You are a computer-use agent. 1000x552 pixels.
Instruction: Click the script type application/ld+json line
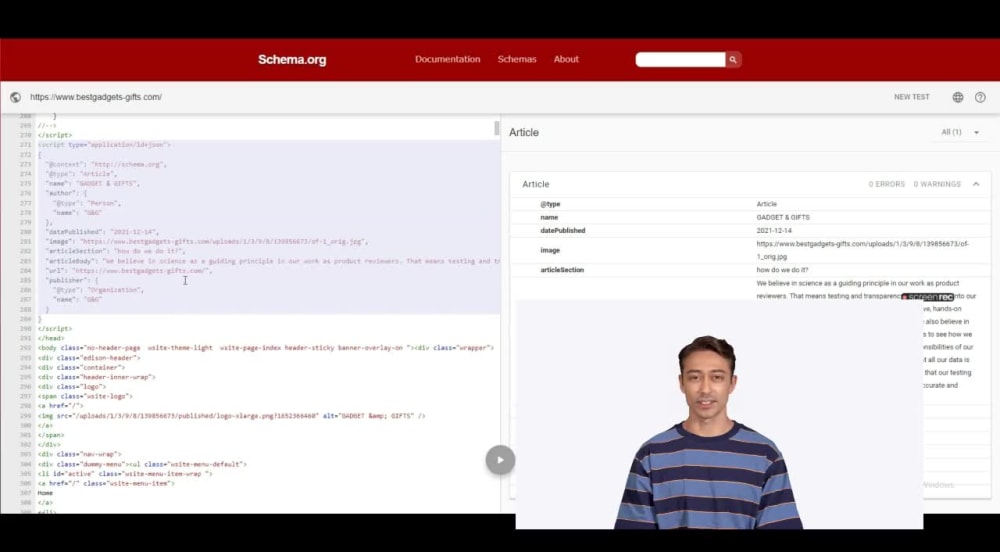click(x=104, y=145)
